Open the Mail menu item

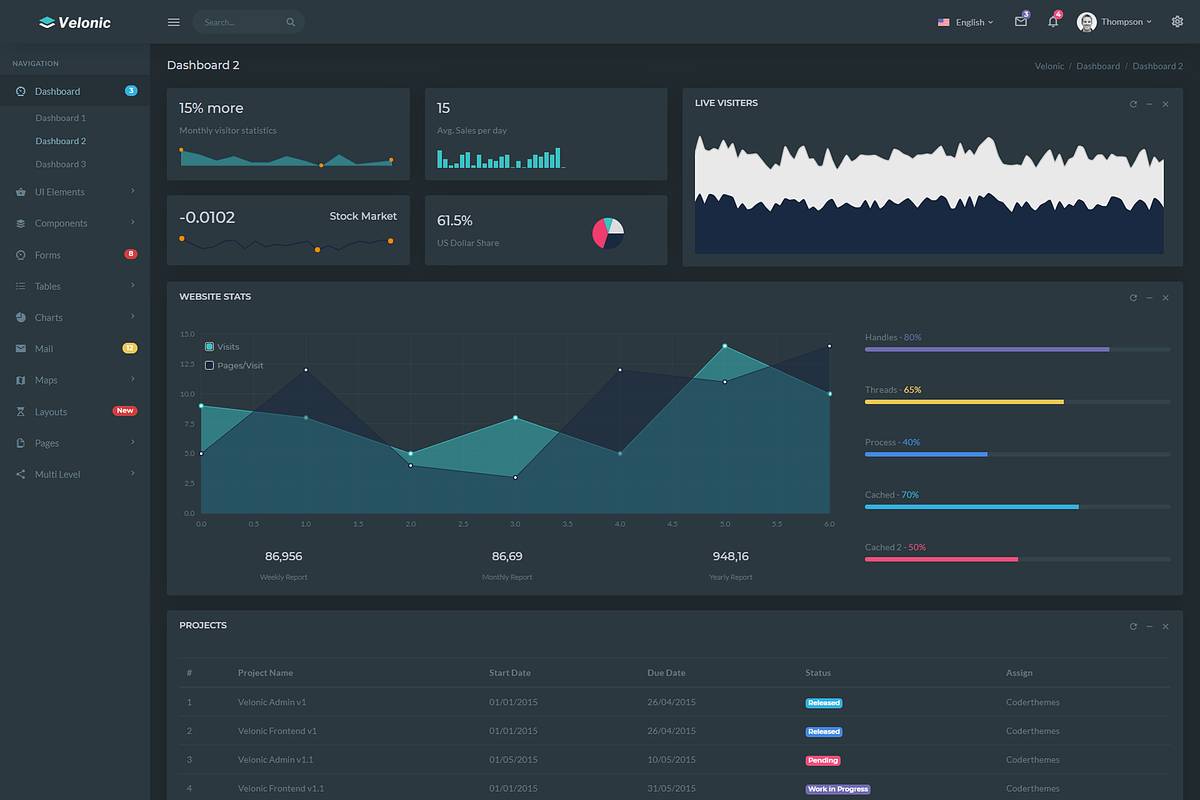coord(75,349)
